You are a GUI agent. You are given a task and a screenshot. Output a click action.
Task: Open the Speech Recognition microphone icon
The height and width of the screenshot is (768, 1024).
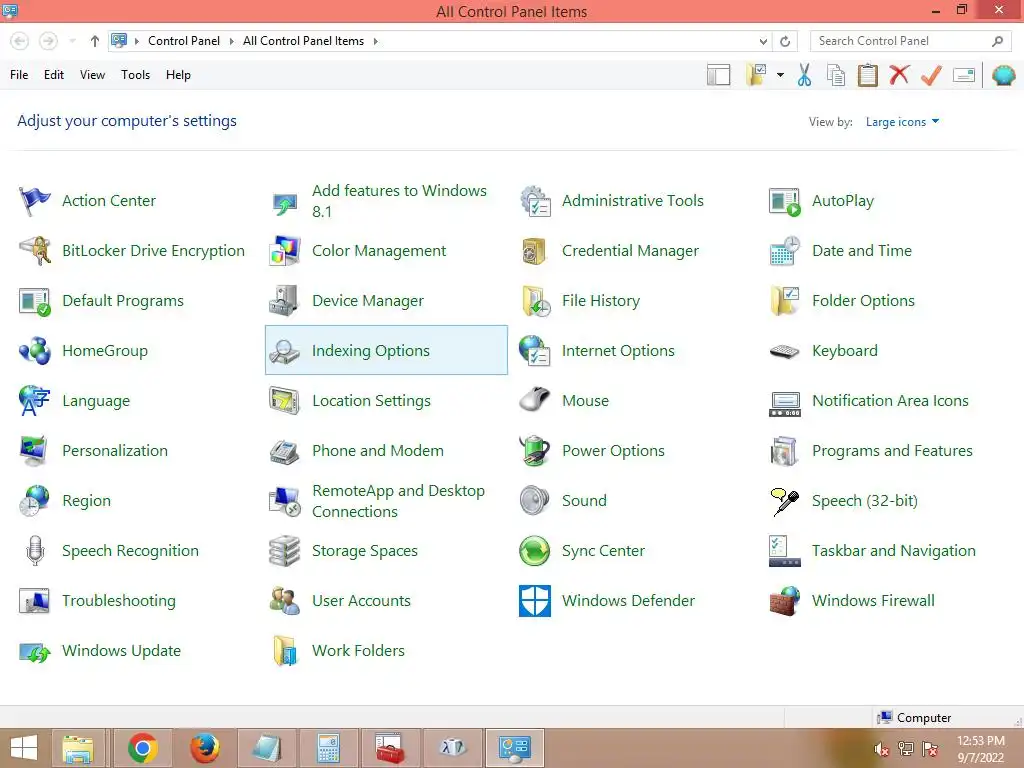click(x=34, y=551)
